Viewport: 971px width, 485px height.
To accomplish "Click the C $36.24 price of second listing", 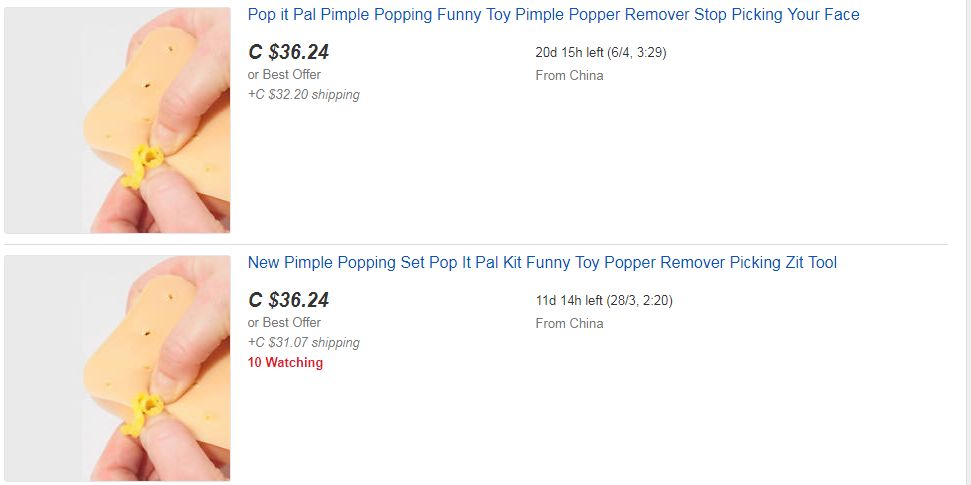I will (x=288, y=300).
